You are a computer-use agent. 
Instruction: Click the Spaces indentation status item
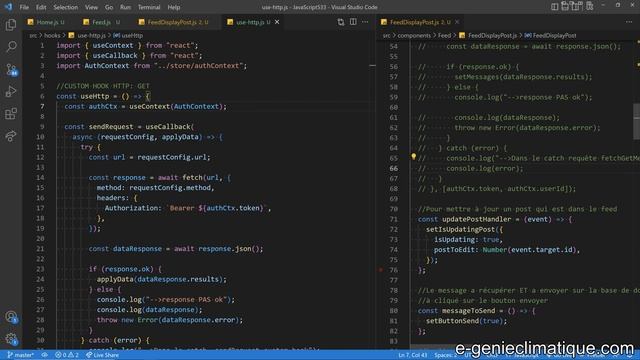[x=445, y=355]
